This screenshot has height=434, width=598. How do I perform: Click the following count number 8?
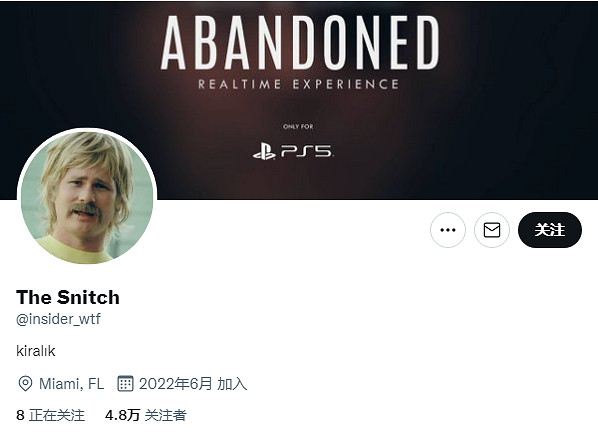[x=20, y=415]
